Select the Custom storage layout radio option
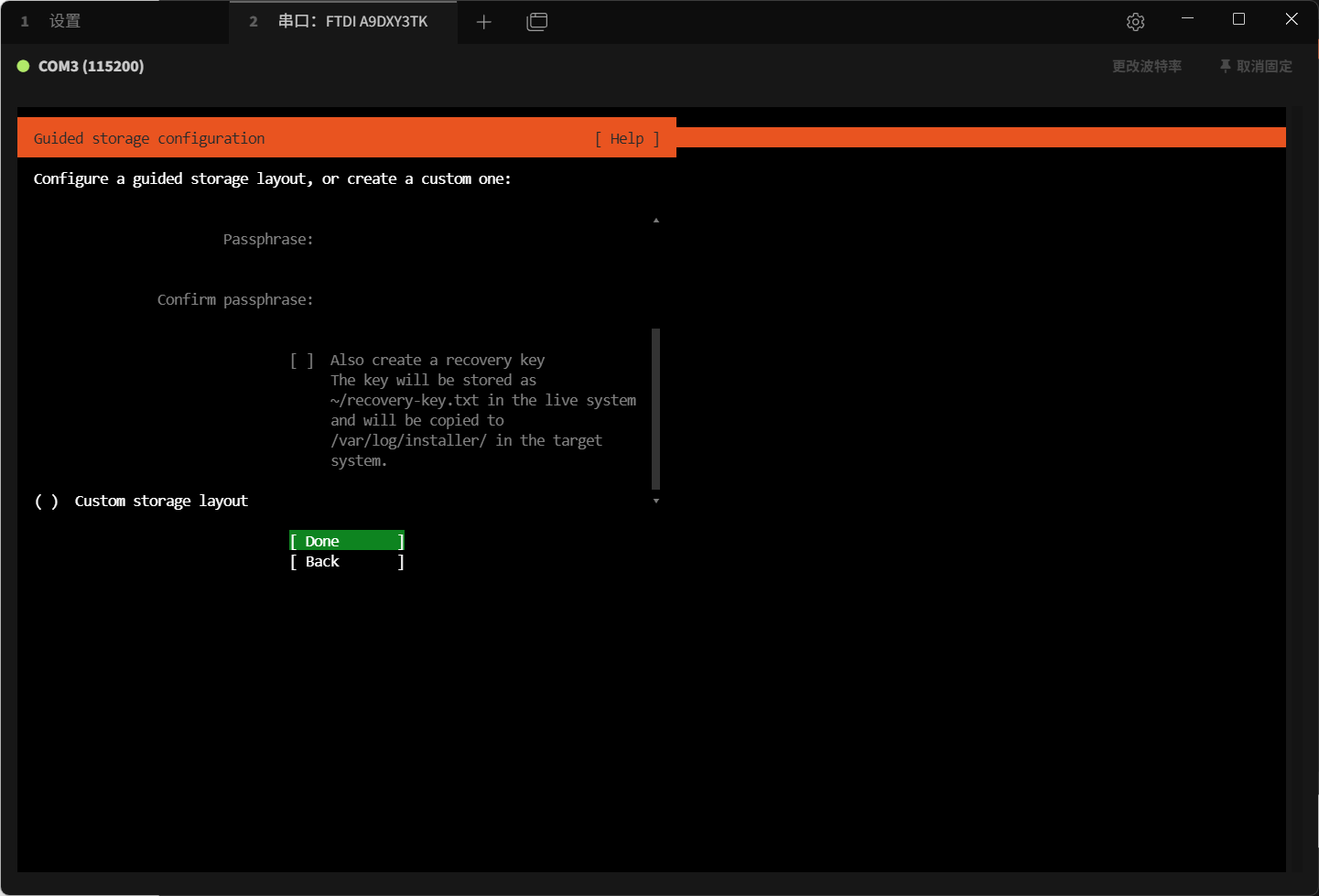The width and height of the screenshot is (1319, 896). click(x=47, y=502)
